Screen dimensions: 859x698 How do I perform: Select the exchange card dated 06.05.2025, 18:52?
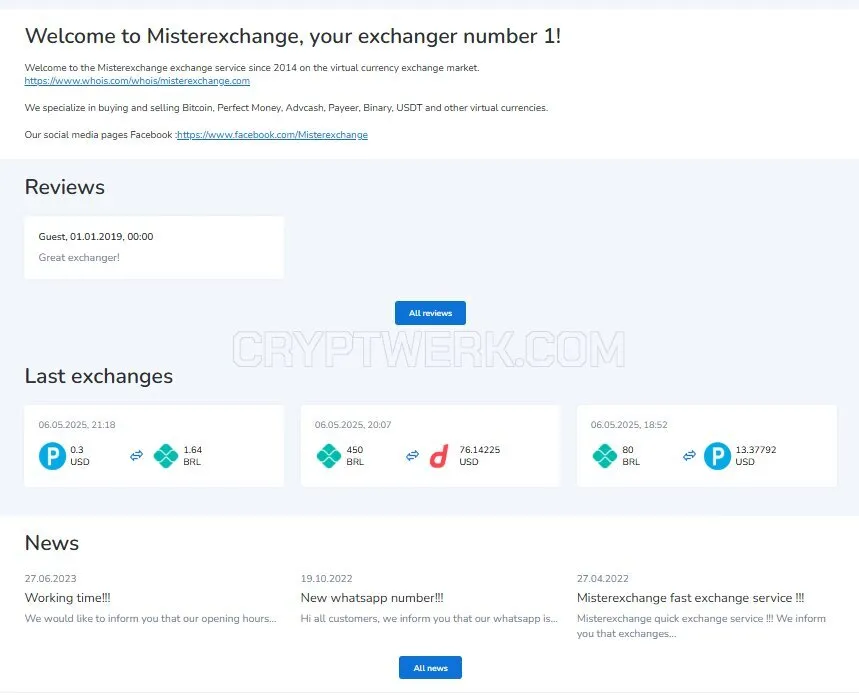click(x=707, y=446)
